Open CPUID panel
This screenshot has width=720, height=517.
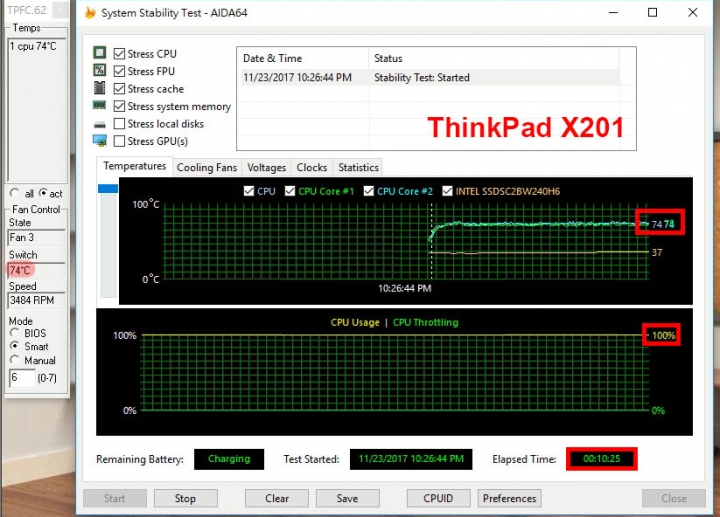click(438, 498)
